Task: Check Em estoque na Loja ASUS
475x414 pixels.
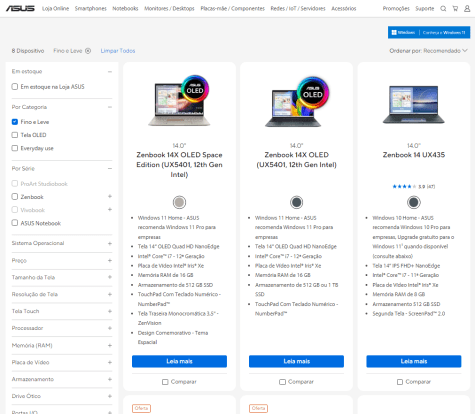Action: pyautogui.click(x=15, y=87)
